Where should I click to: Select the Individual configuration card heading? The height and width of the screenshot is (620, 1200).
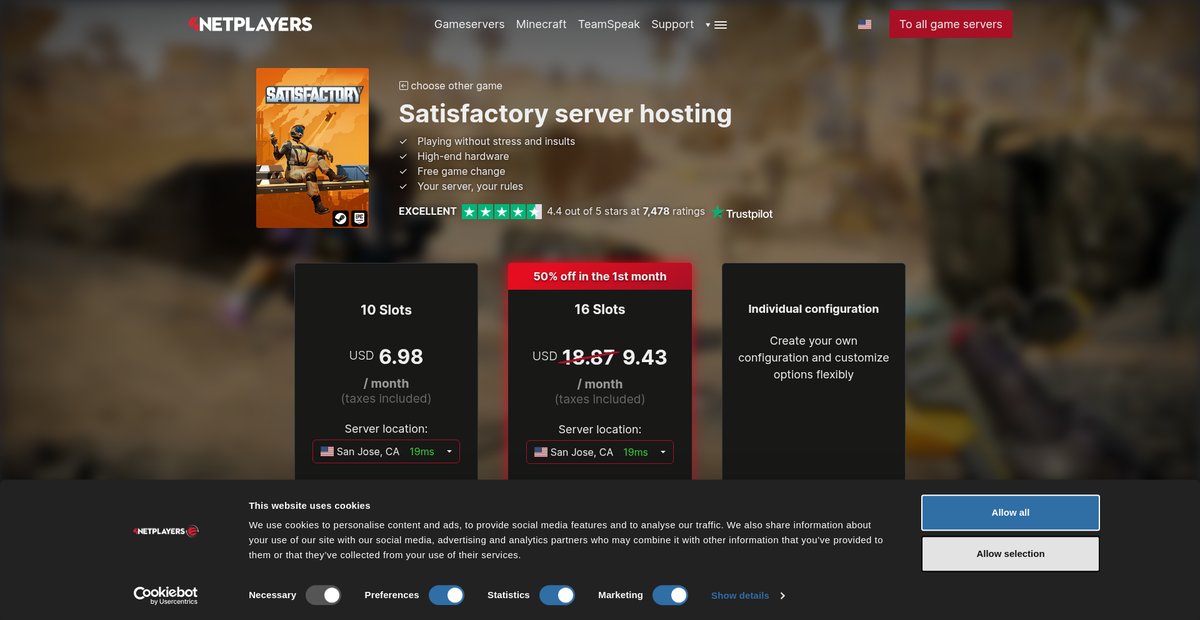[814, 309]
